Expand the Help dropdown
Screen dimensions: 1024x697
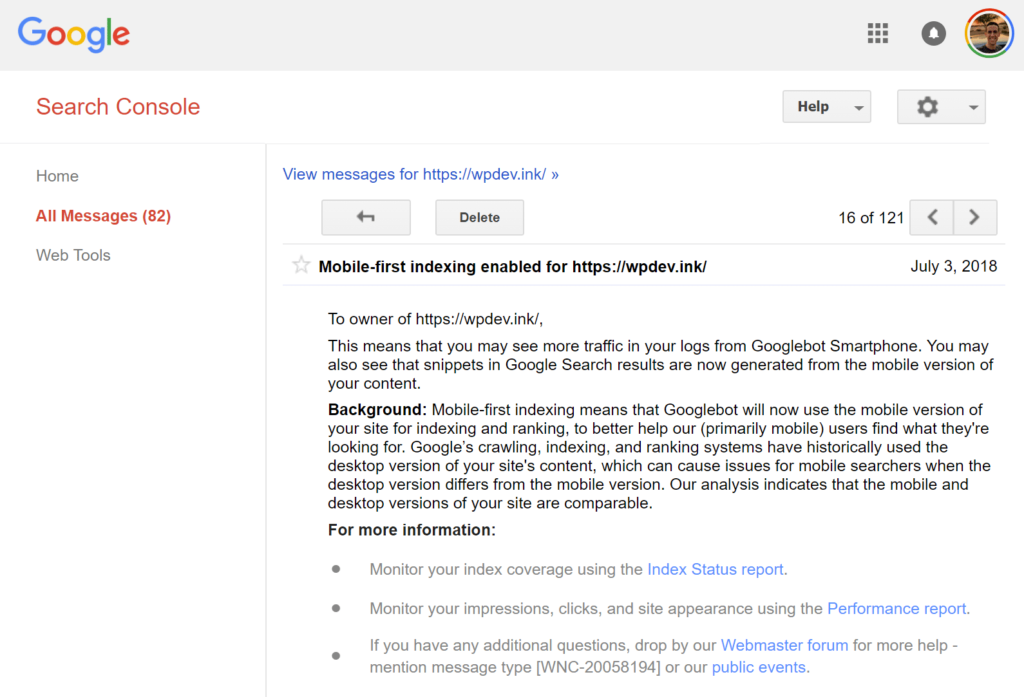point(826,106)
